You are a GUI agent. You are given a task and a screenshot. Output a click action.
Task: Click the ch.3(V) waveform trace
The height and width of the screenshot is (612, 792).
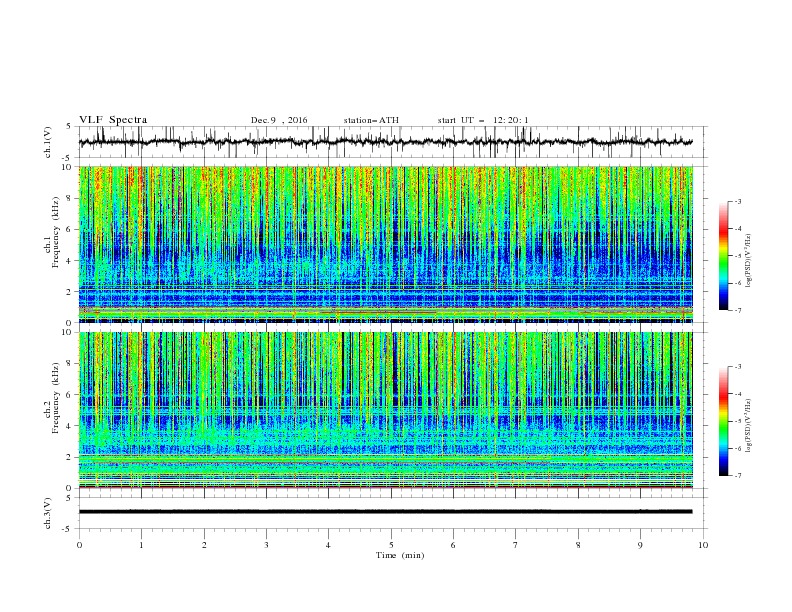(385, 512)
